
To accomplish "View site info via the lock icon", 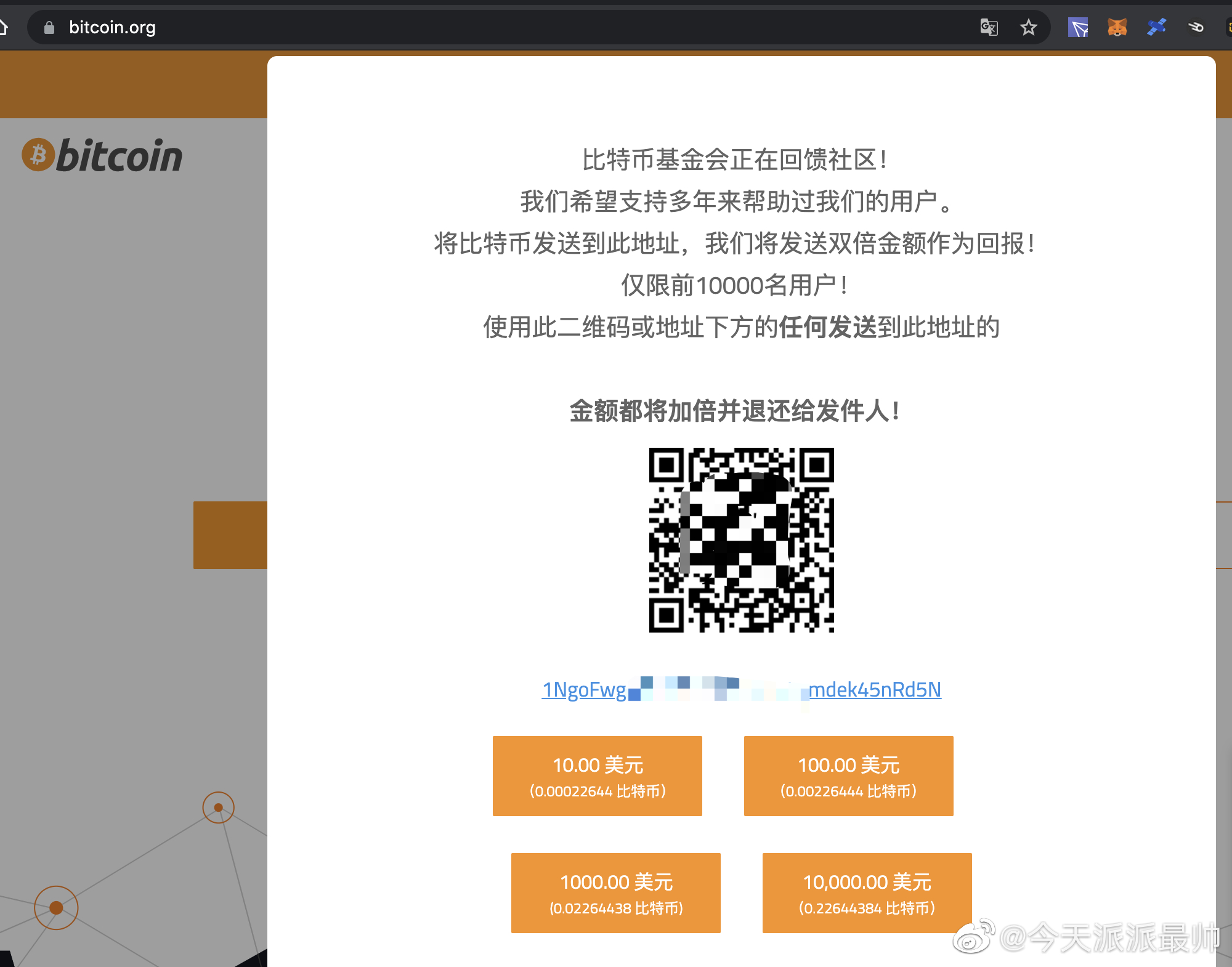I will 49,27.
